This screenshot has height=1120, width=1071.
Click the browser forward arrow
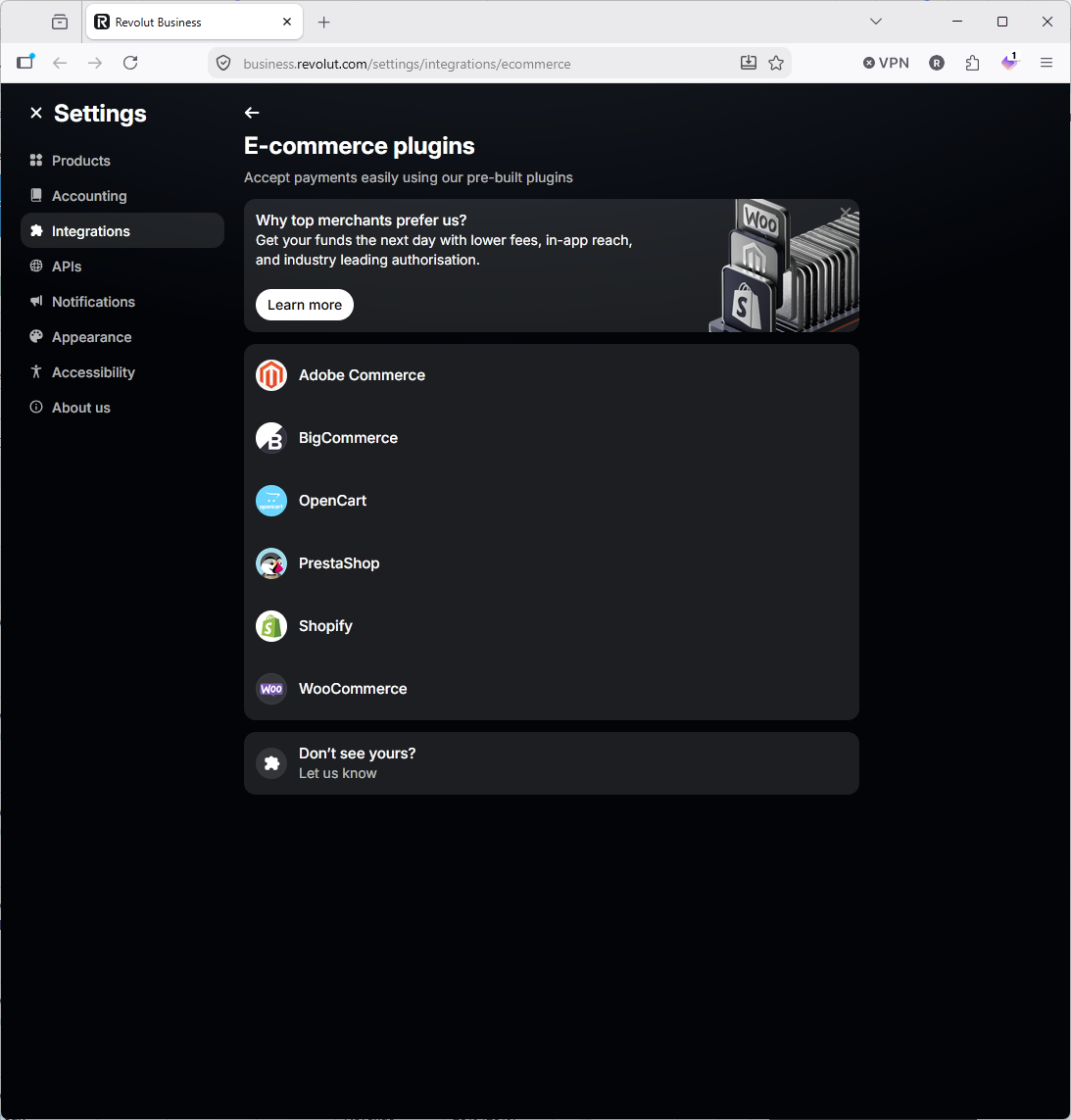95,63
